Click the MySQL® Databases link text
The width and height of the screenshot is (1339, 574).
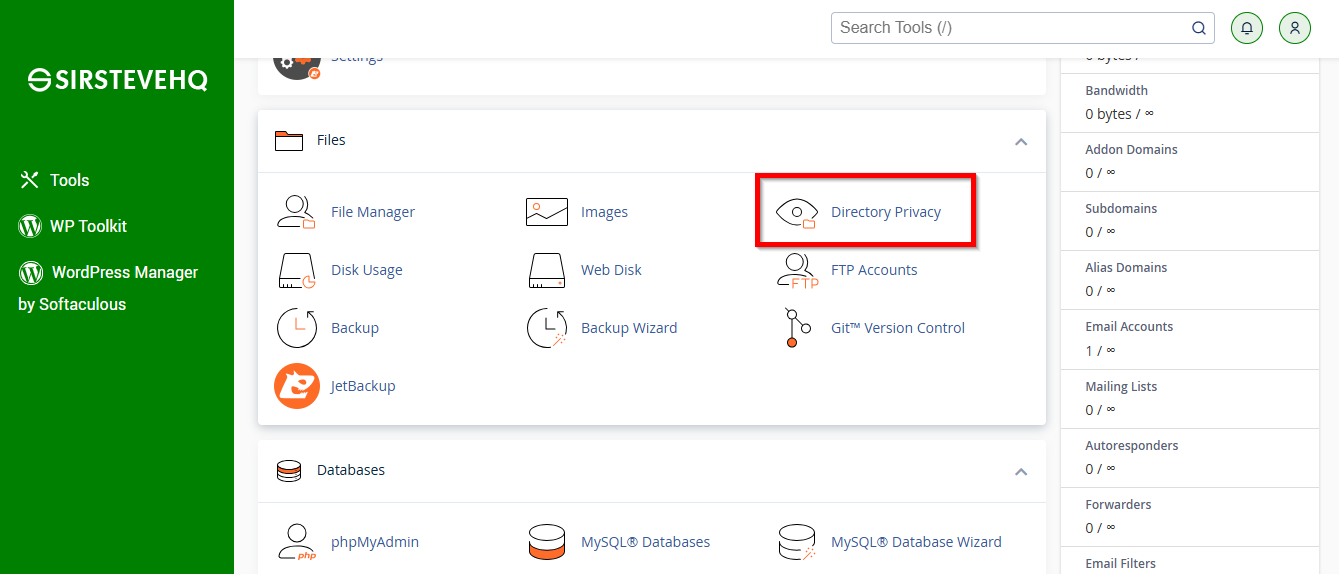coord(645,542)
